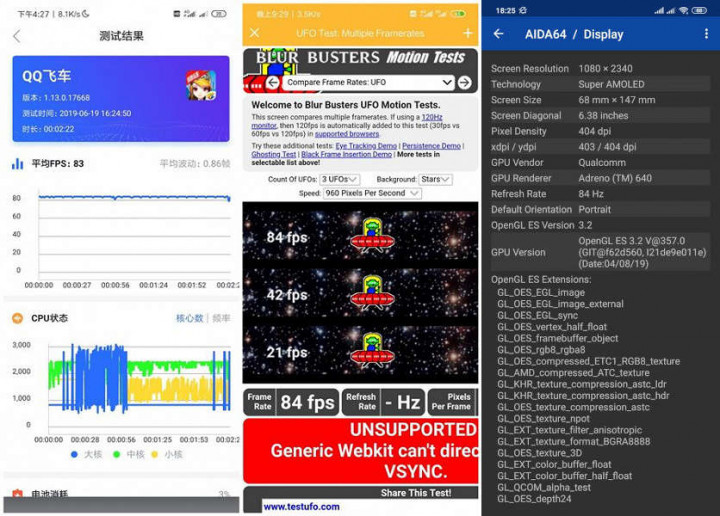Select the Refresh Rate 84 Hz row
Screen dimensions: 720x516
coord(600,194)
